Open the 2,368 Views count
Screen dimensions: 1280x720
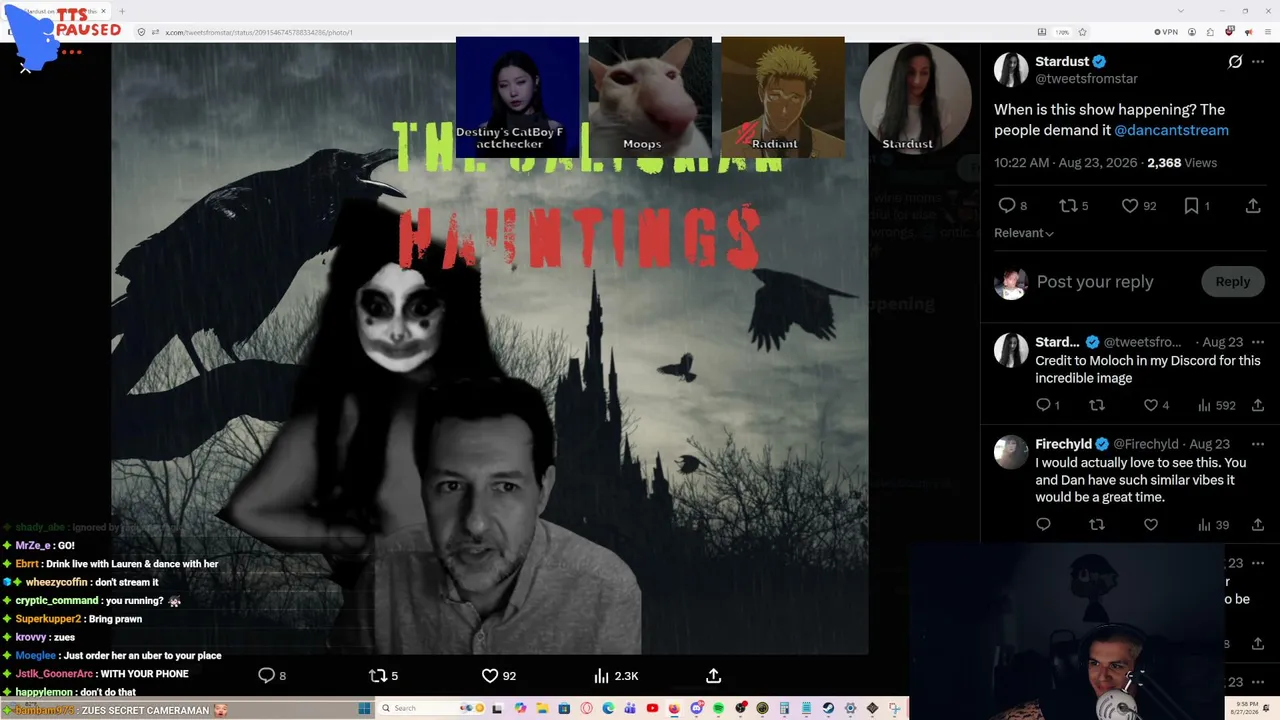tap(1182, 162)
